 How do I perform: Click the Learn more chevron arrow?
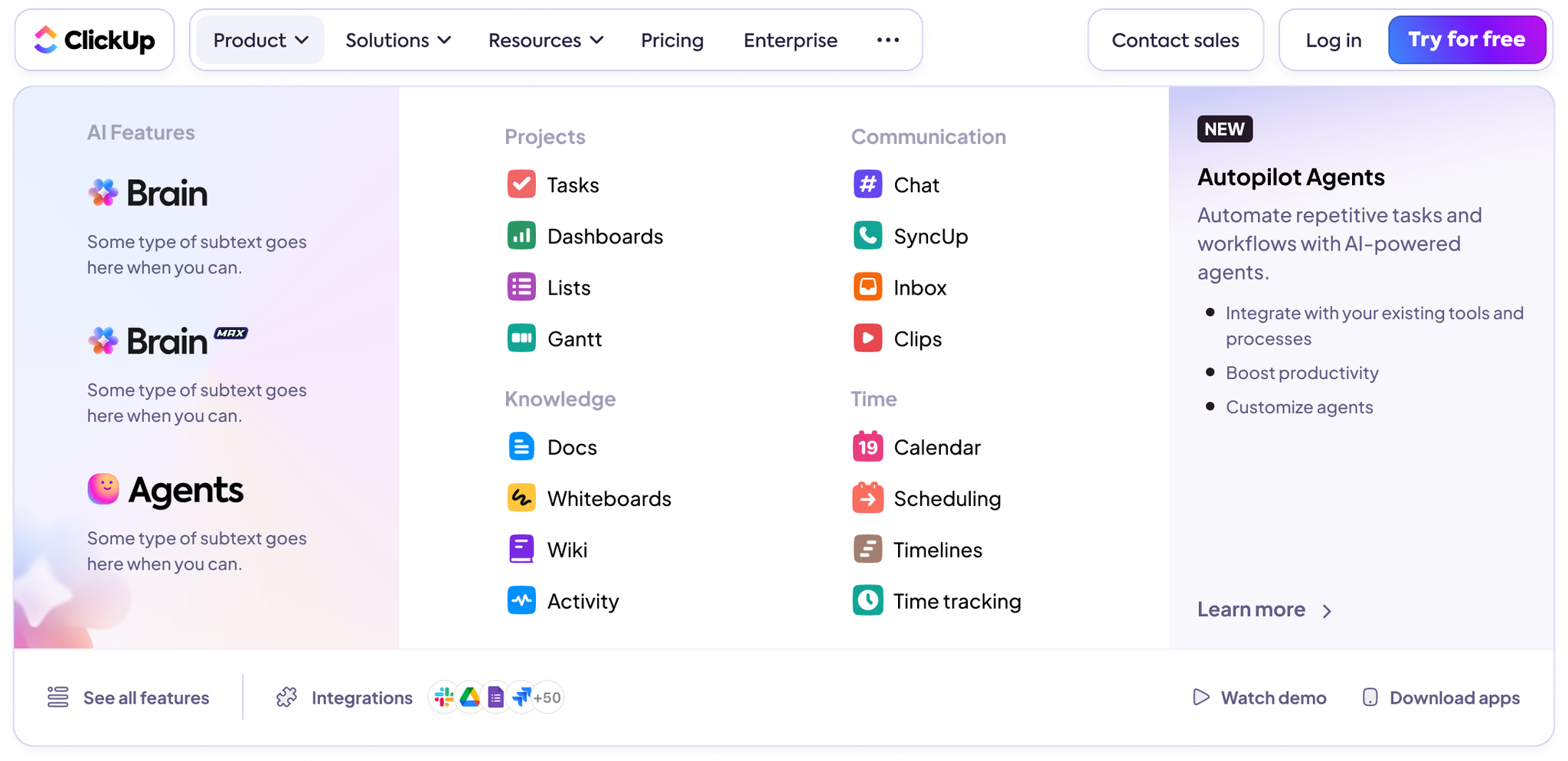[1328, 611]
